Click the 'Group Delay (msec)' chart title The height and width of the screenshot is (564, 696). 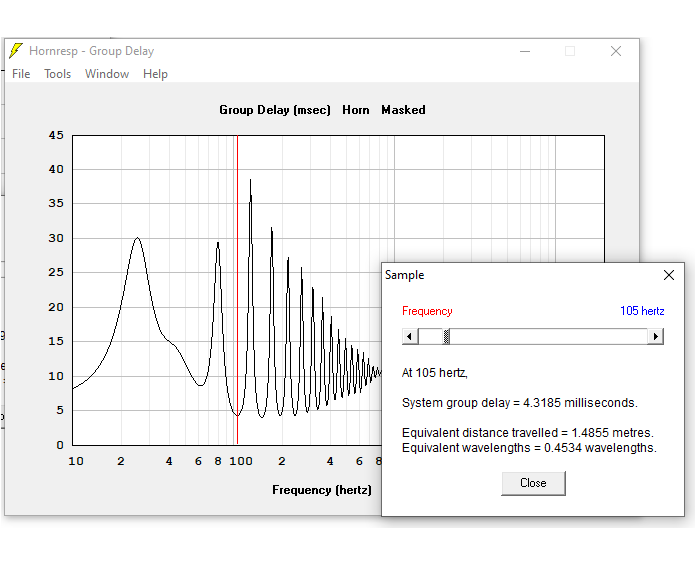point(275,110)
